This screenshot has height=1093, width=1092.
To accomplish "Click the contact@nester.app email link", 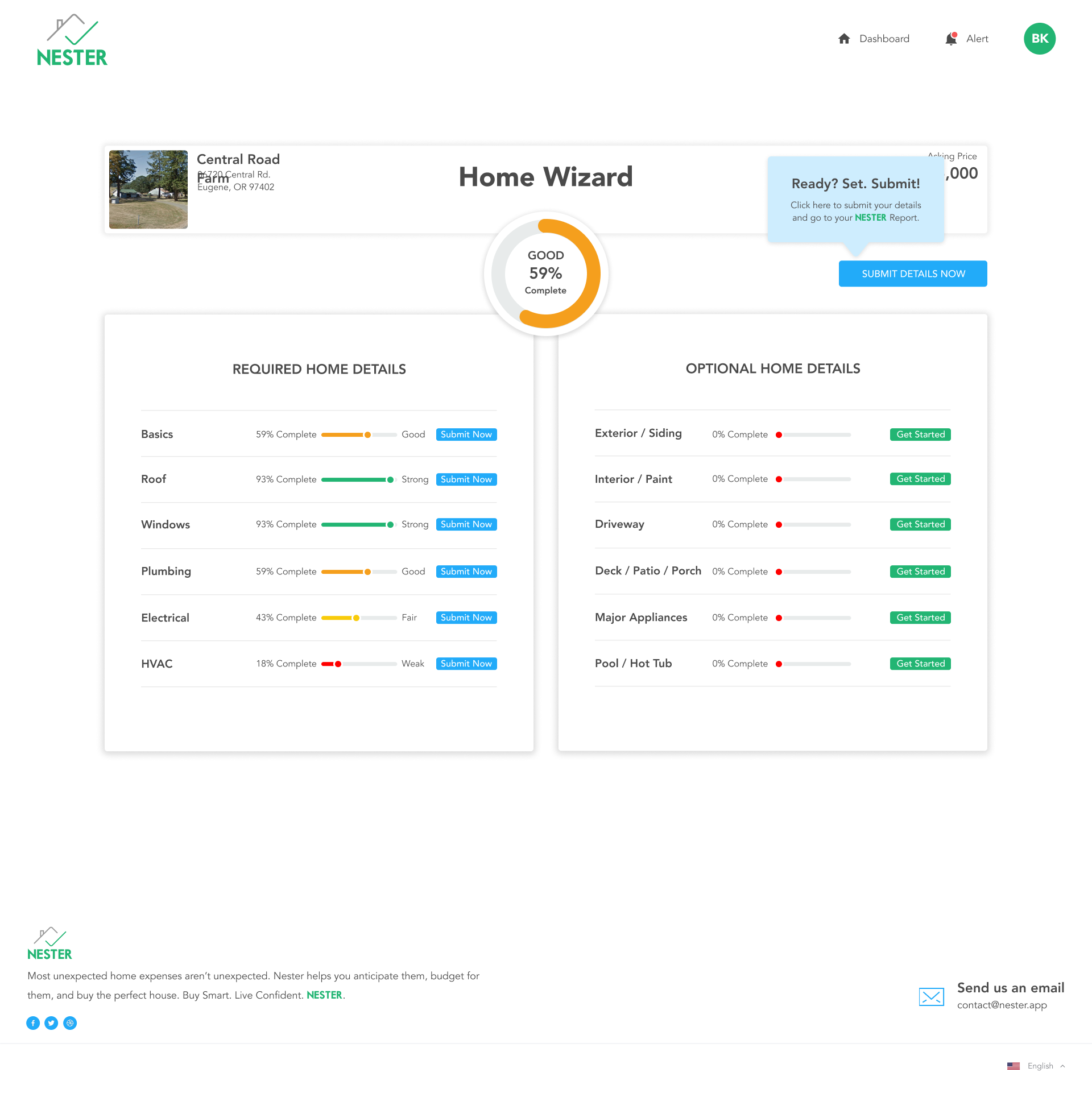I will point(1002,1005).
